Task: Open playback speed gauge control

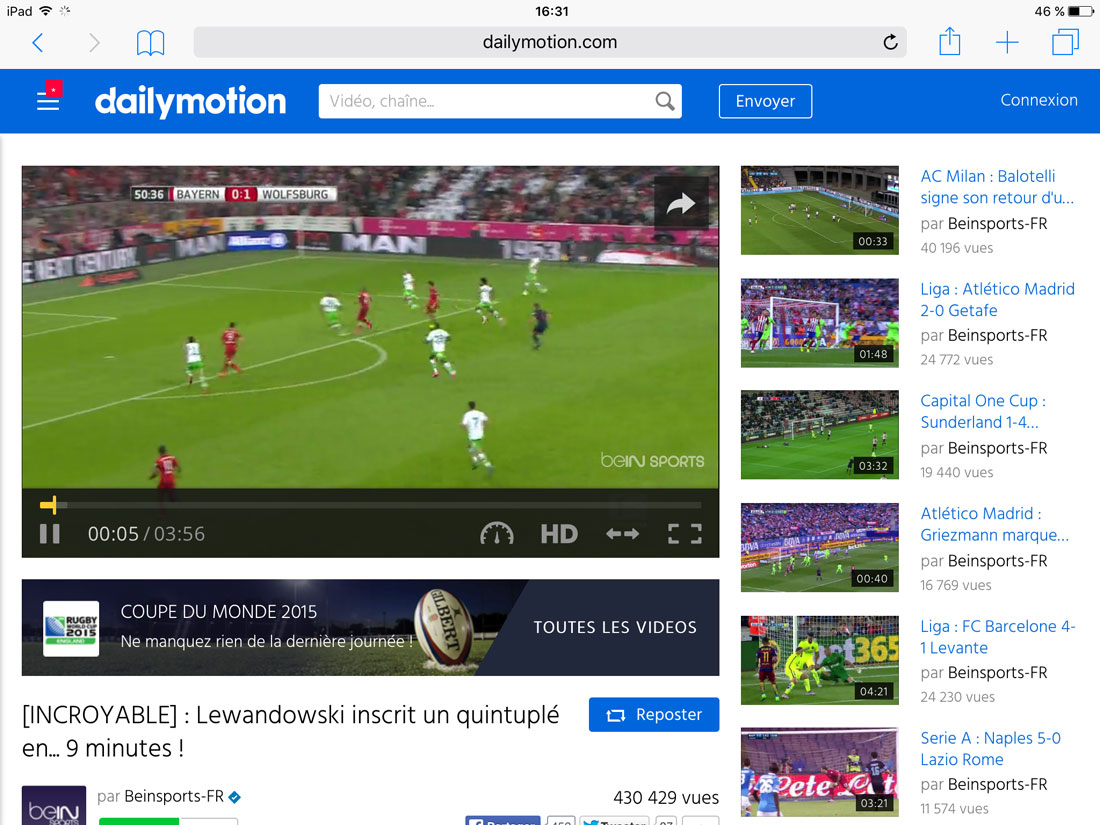Action: 497,534
